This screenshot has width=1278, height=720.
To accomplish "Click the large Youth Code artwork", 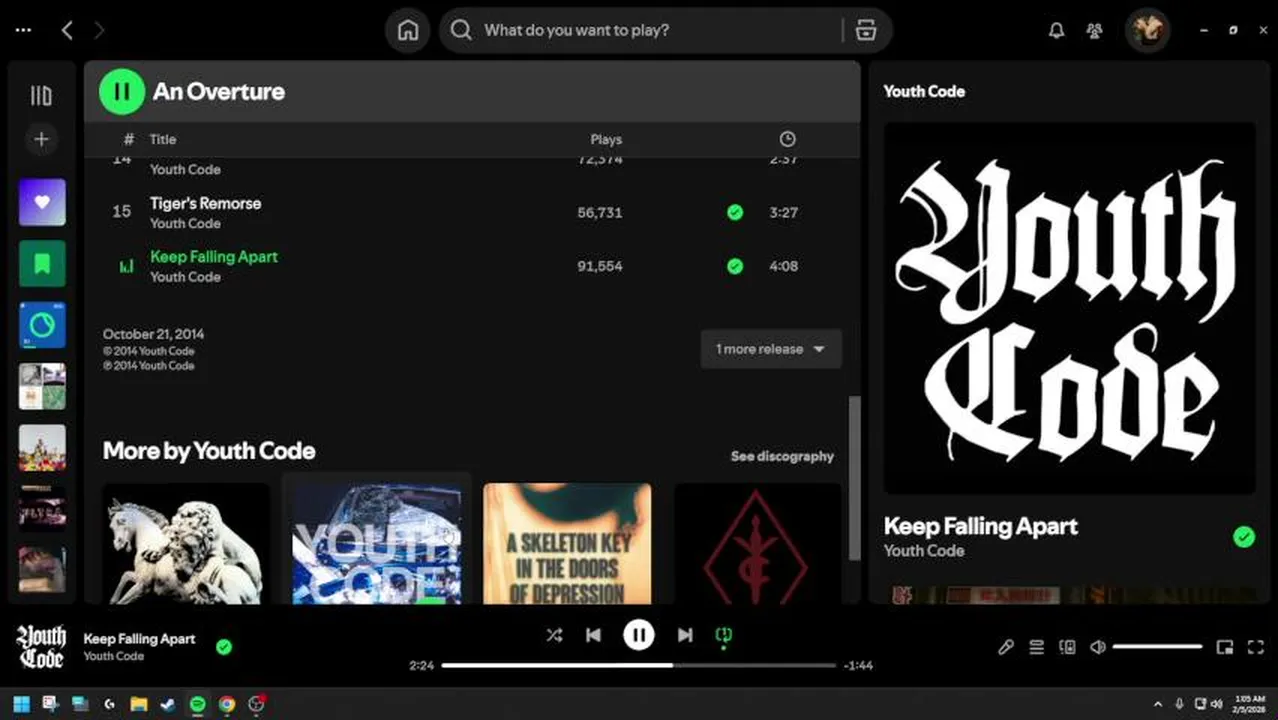I will click(x=1069, y=308).
